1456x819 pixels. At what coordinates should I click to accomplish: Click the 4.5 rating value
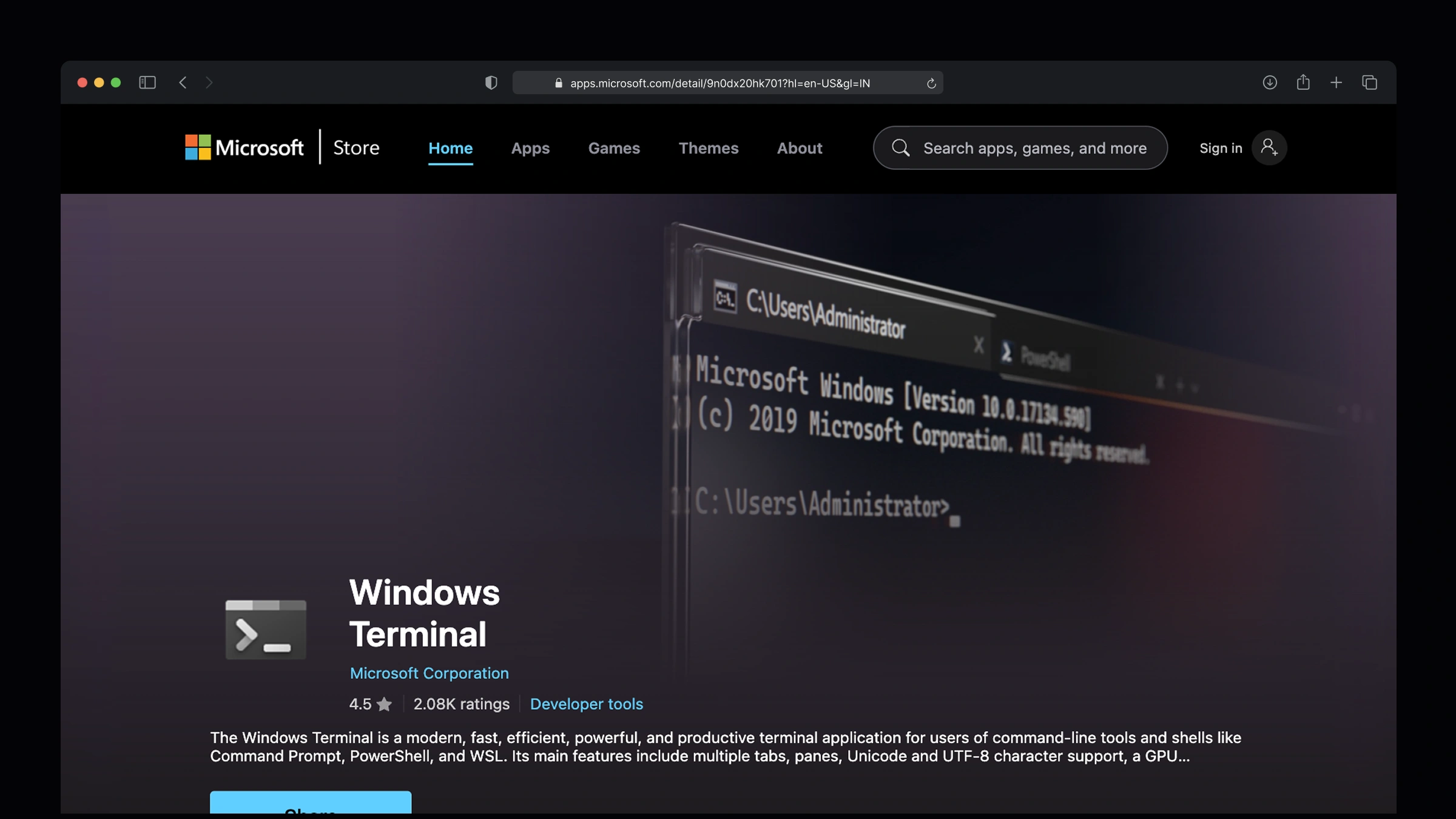360,704
